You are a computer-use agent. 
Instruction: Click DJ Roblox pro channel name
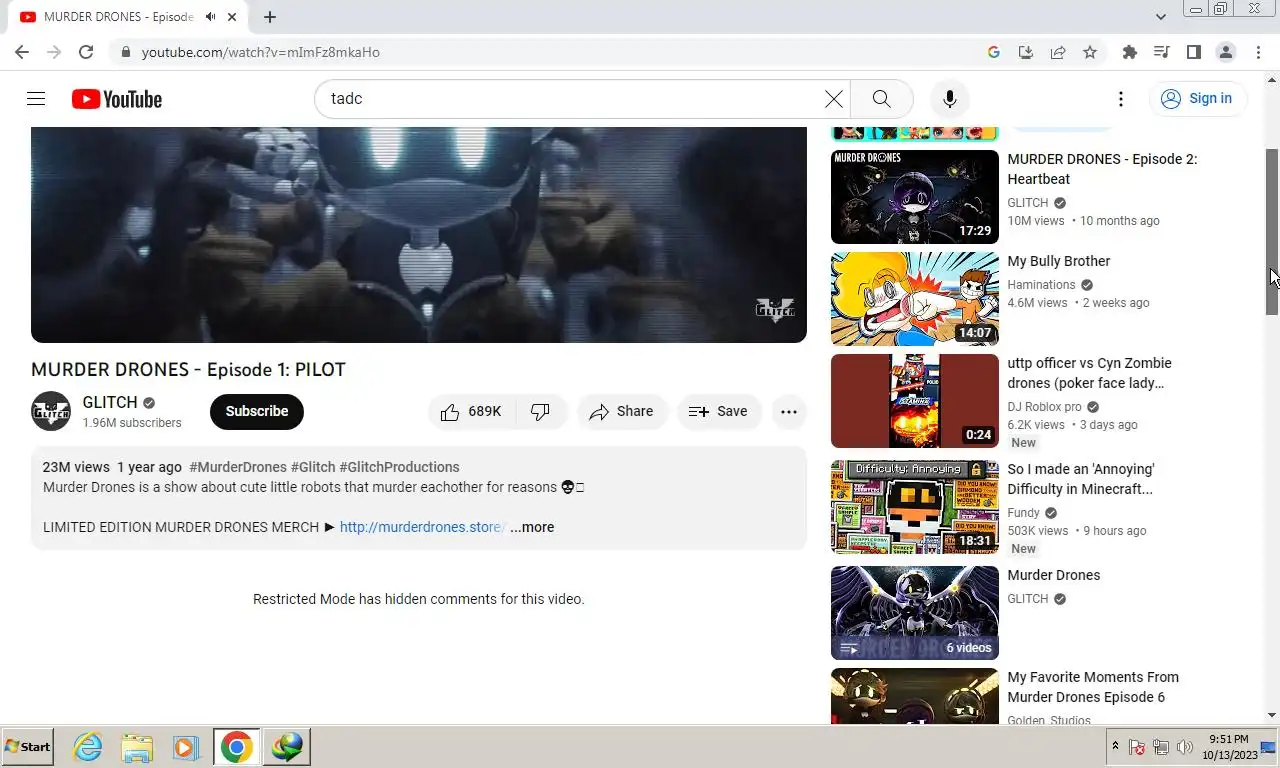click(x=1044, y=407)
